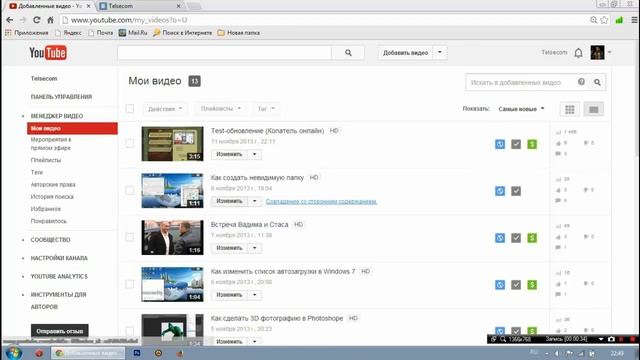Bookmark this page with star icon
The height and width of the screenshot is (360, 640).
coord(604,20)
